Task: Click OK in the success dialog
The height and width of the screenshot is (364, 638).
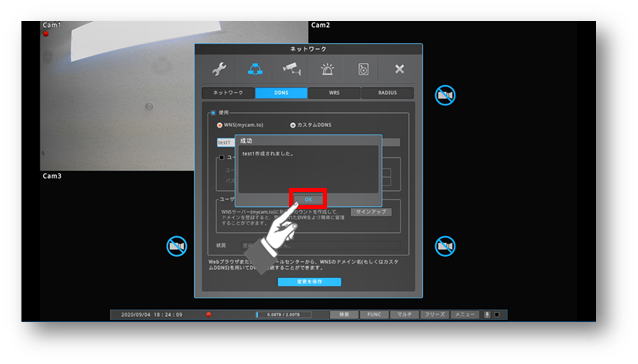Action: tap(308, 199)
